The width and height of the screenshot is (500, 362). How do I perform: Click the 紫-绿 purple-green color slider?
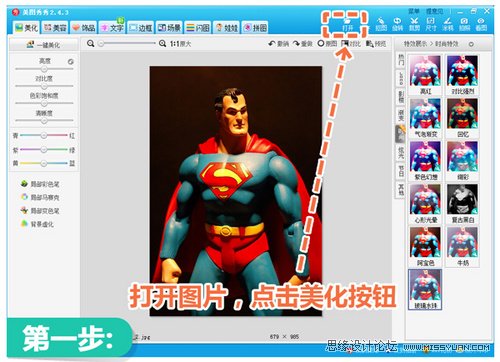tap(44, 150)
